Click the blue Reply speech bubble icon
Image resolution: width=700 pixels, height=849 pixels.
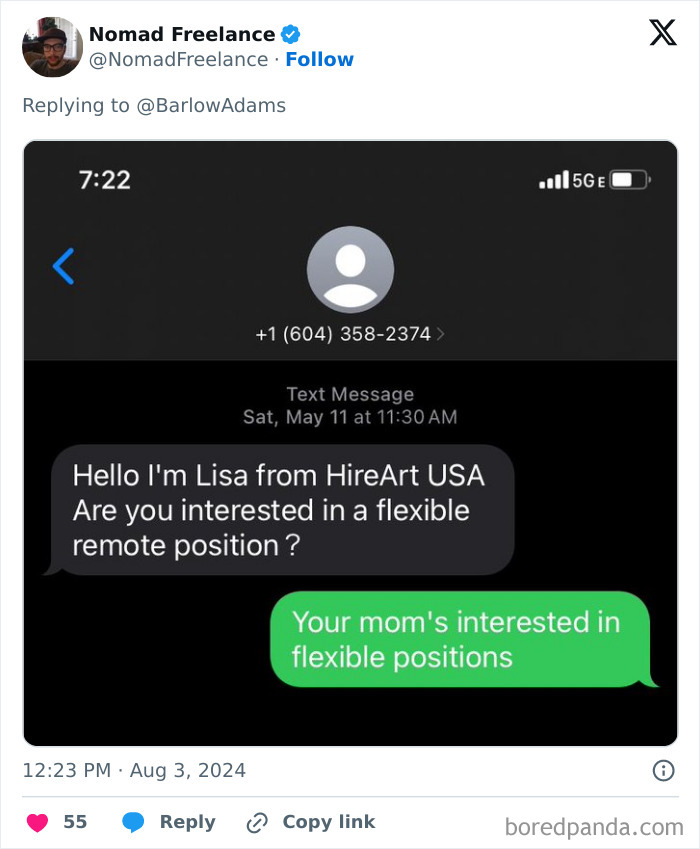pos(134,822)
